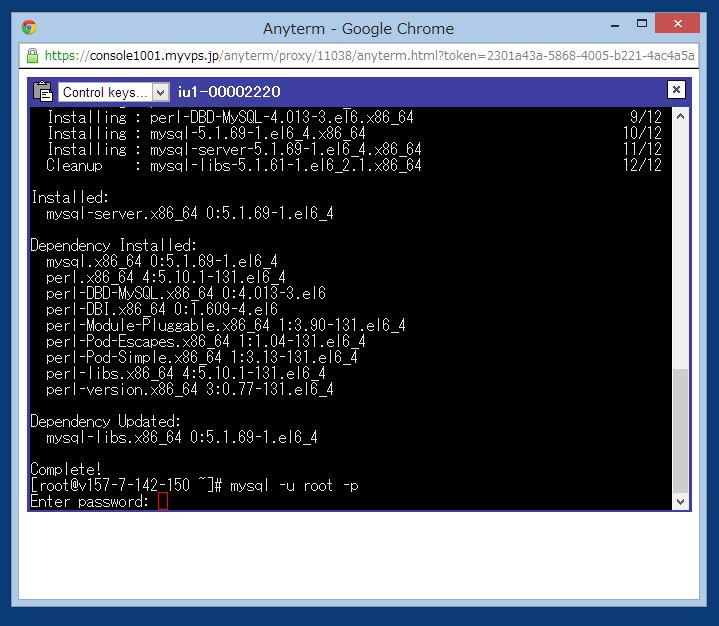Click the 9/12 progress count
Viewport: 719px width, 626px height.
click(x=646, y=117)
